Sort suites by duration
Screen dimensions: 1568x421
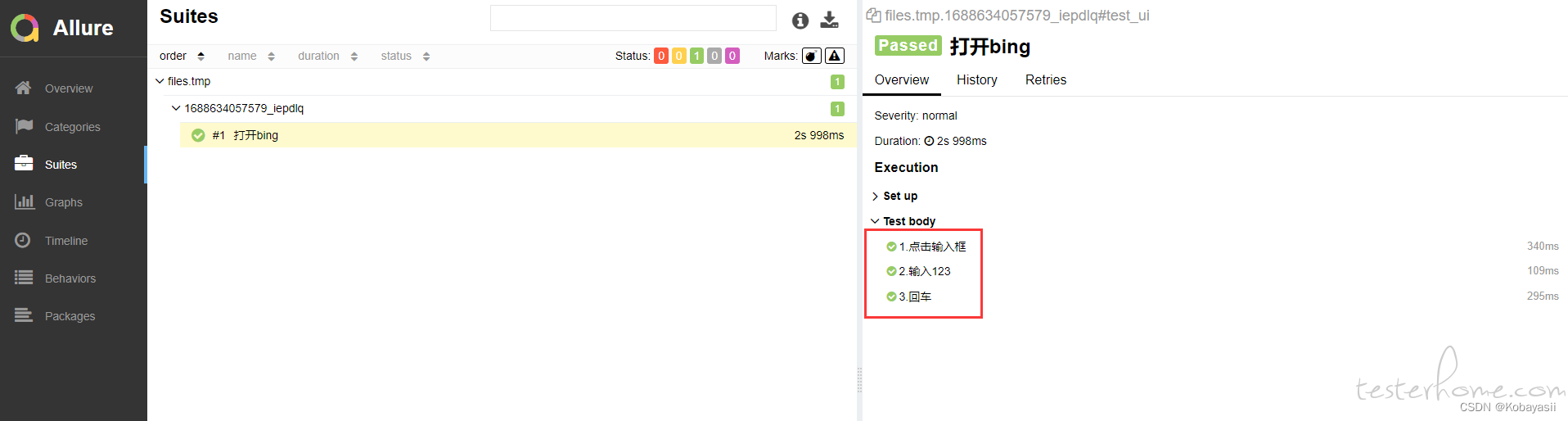(327, 56)
